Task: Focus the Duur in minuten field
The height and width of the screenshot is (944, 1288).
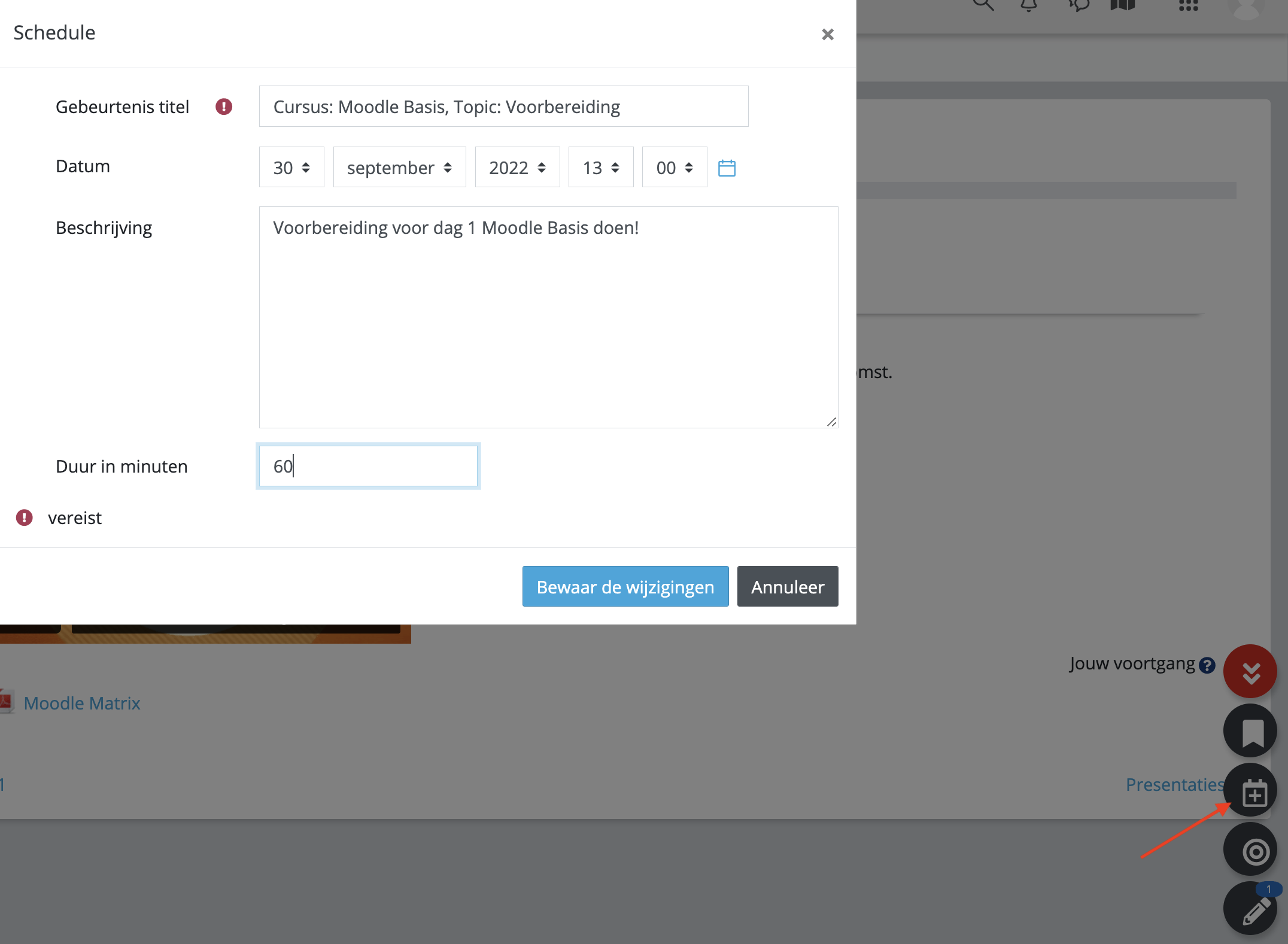Action: tap(368, 466)
